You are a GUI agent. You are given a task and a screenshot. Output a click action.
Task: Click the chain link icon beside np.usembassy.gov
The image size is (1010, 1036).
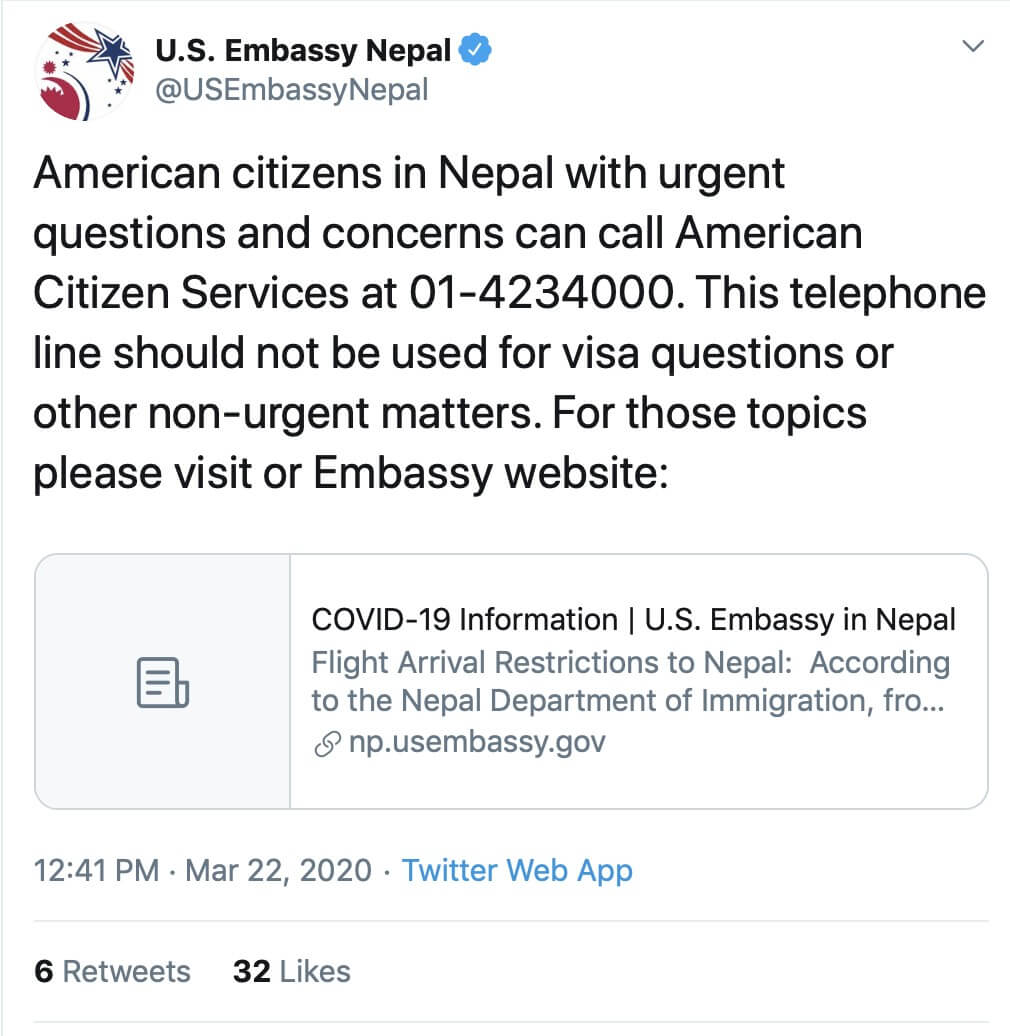point(325,743)
